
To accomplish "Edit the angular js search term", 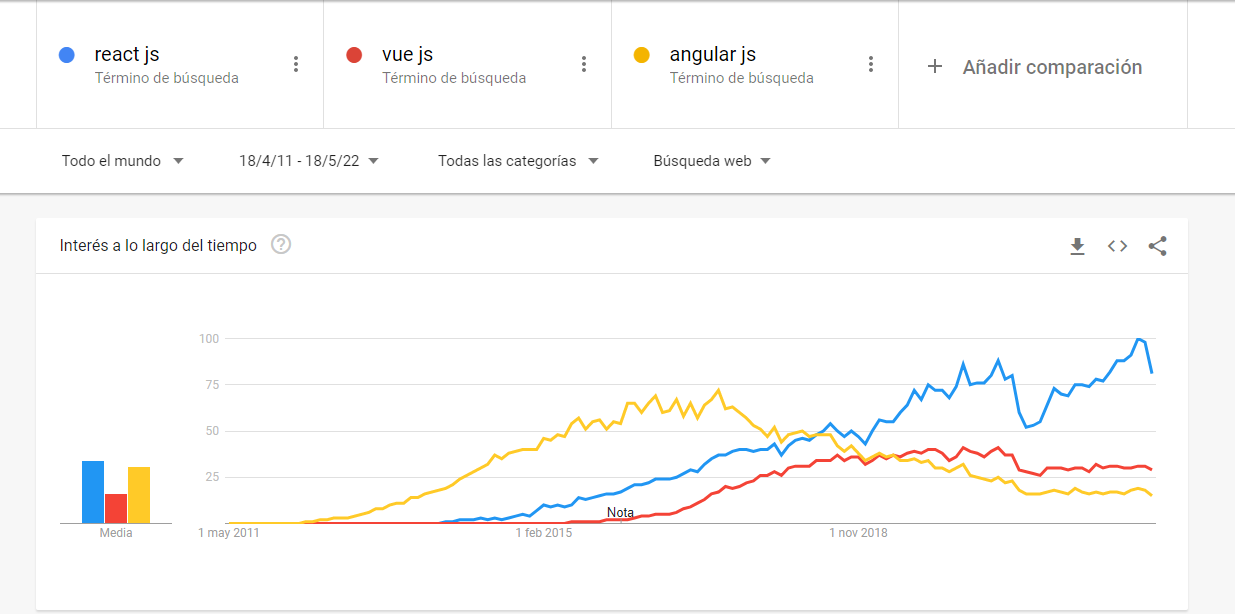I will pyautogui.click(x=712, y=55).
